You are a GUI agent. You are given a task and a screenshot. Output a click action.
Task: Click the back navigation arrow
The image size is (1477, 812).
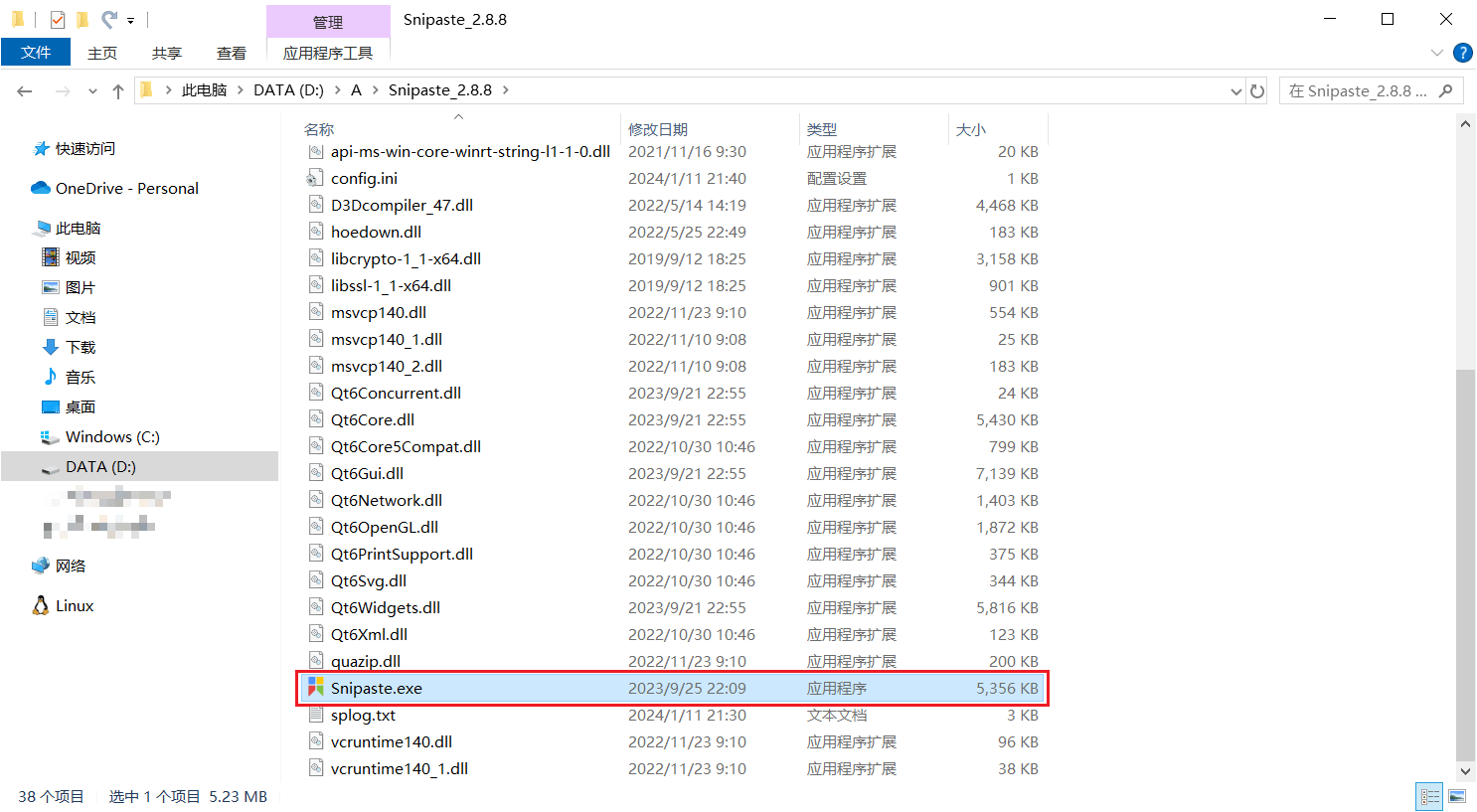[x=25, y=91]
